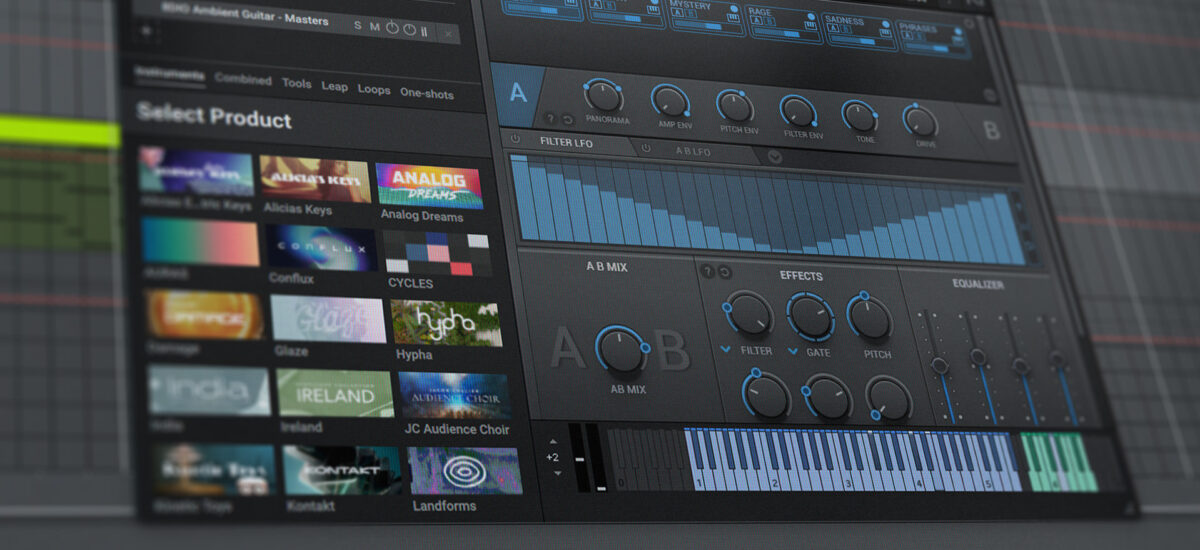
Task: Open the Landforms product
Action: pyautogui.click(x=465, y=472)
